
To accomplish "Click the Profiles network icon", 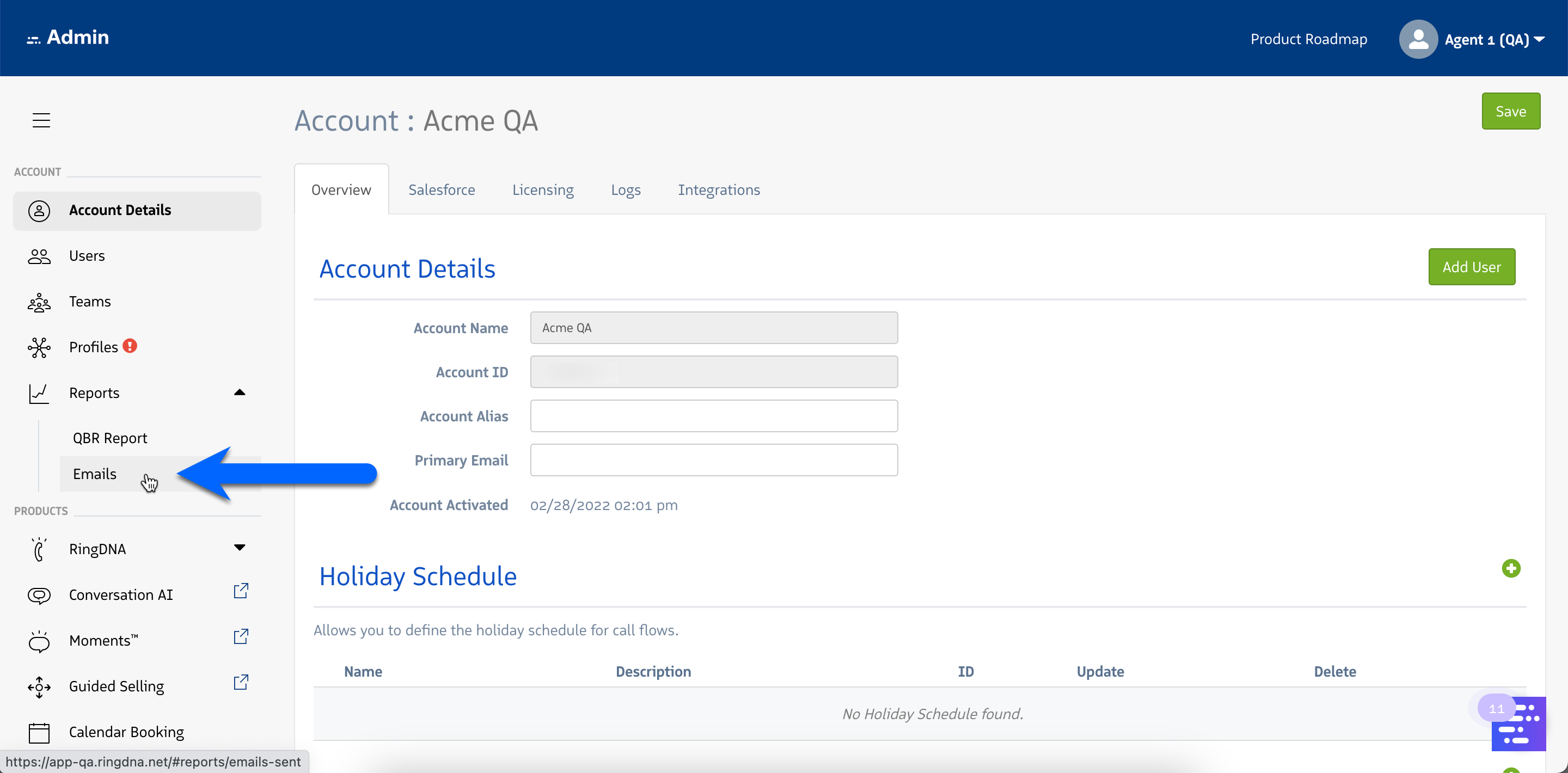I will [x=39, y=347].
